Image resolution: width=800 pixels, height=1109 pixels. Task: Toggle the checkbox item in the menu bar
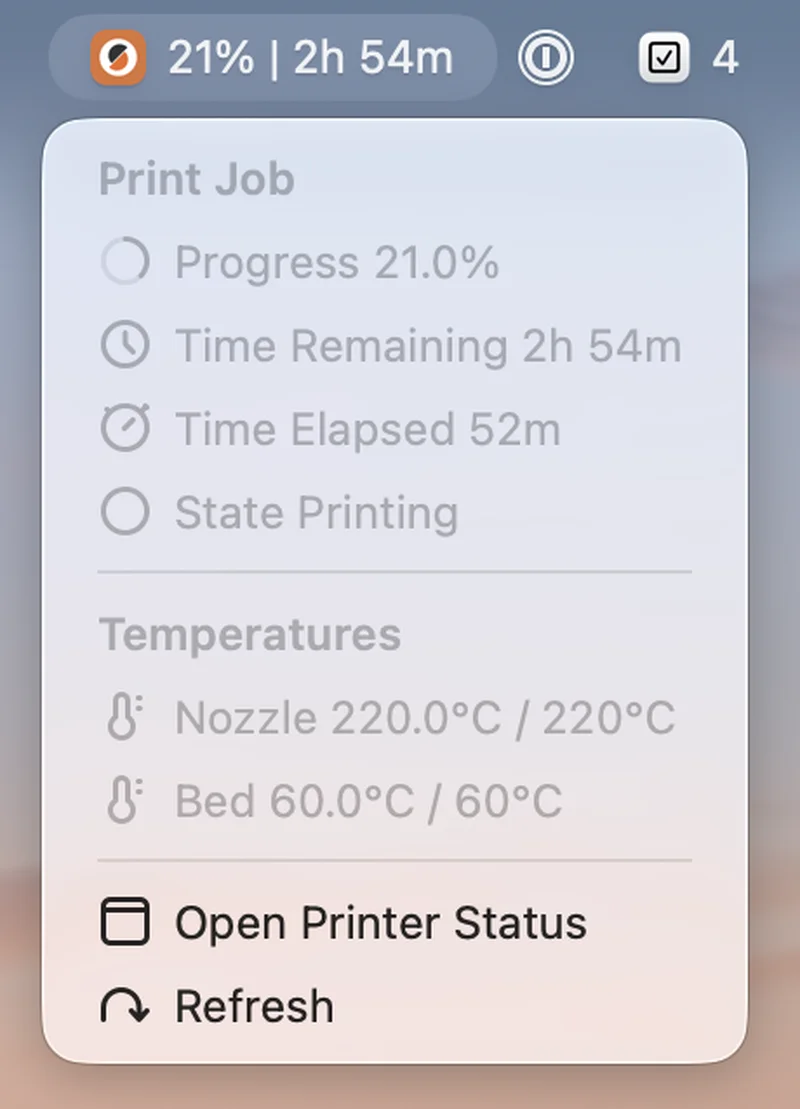click(664, 57)
